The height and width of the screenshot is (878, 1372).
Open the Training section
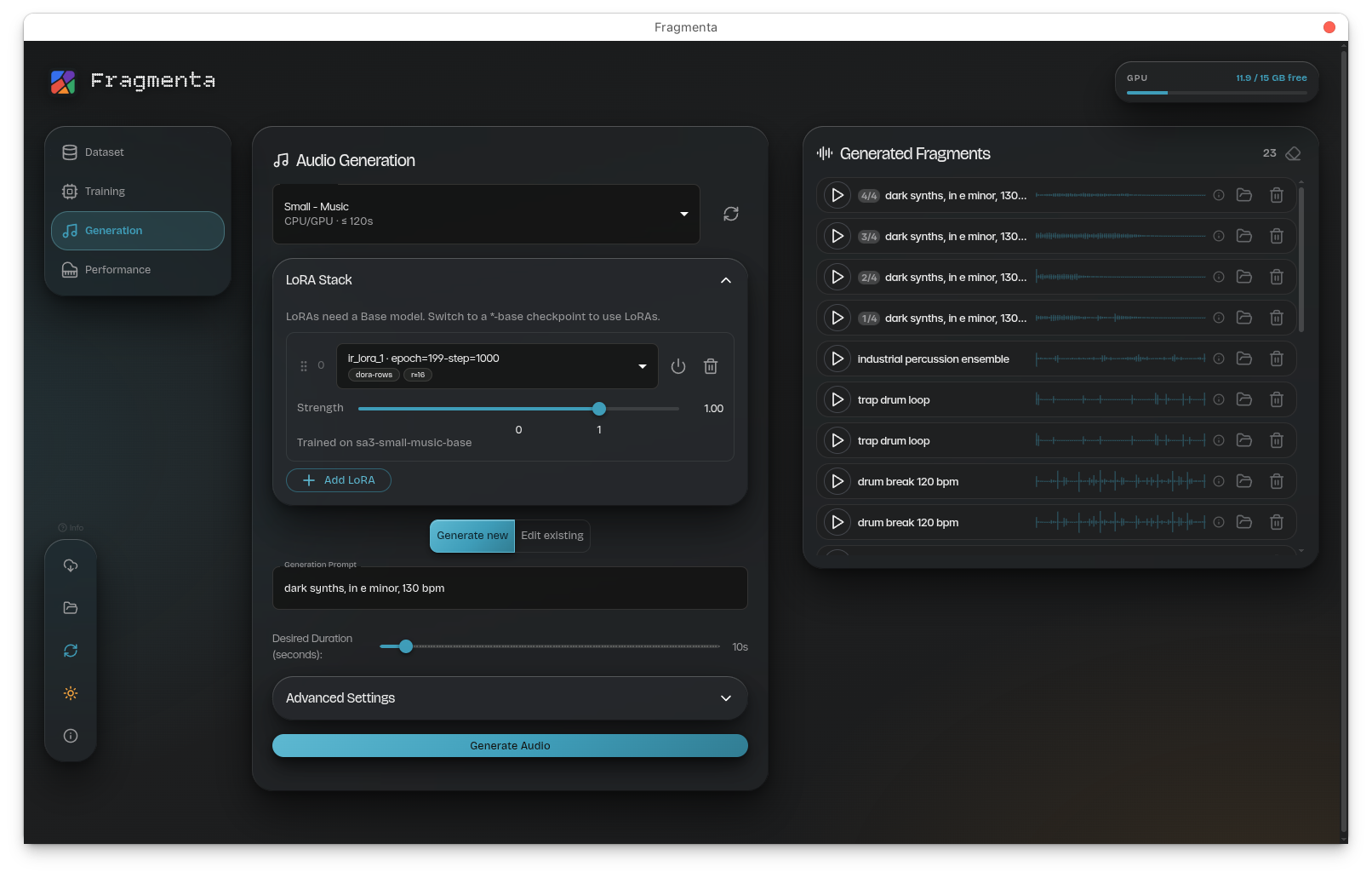coord(138,192)
